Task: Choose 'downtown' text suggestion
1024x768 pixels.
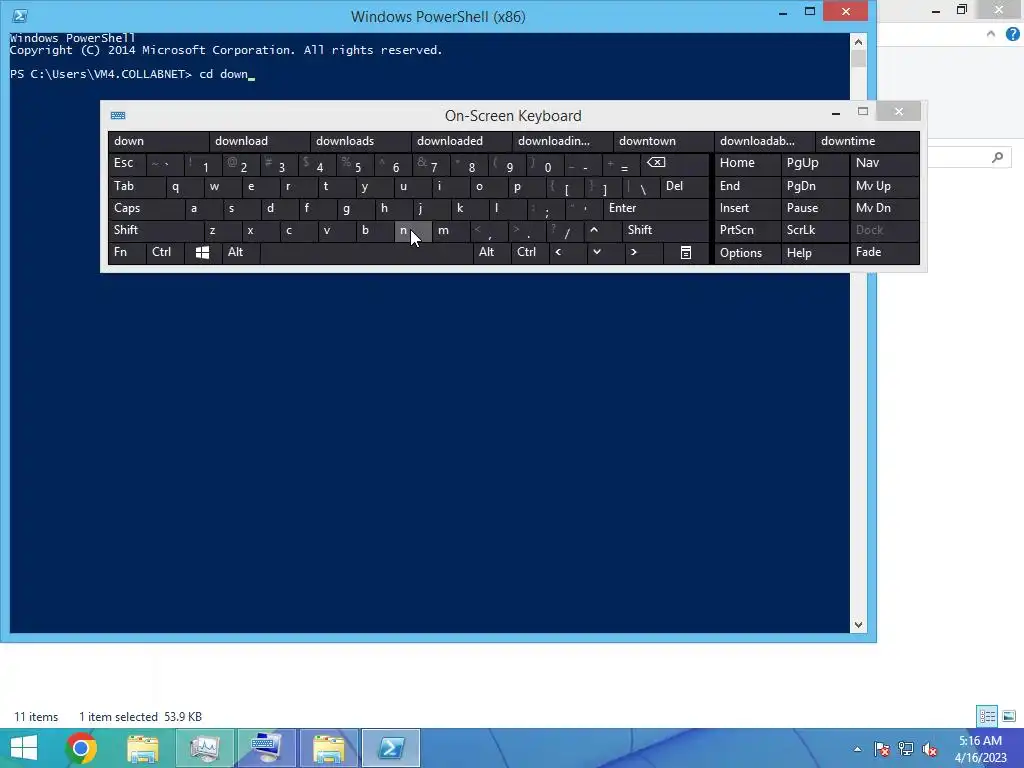Action: click(663, 141)
